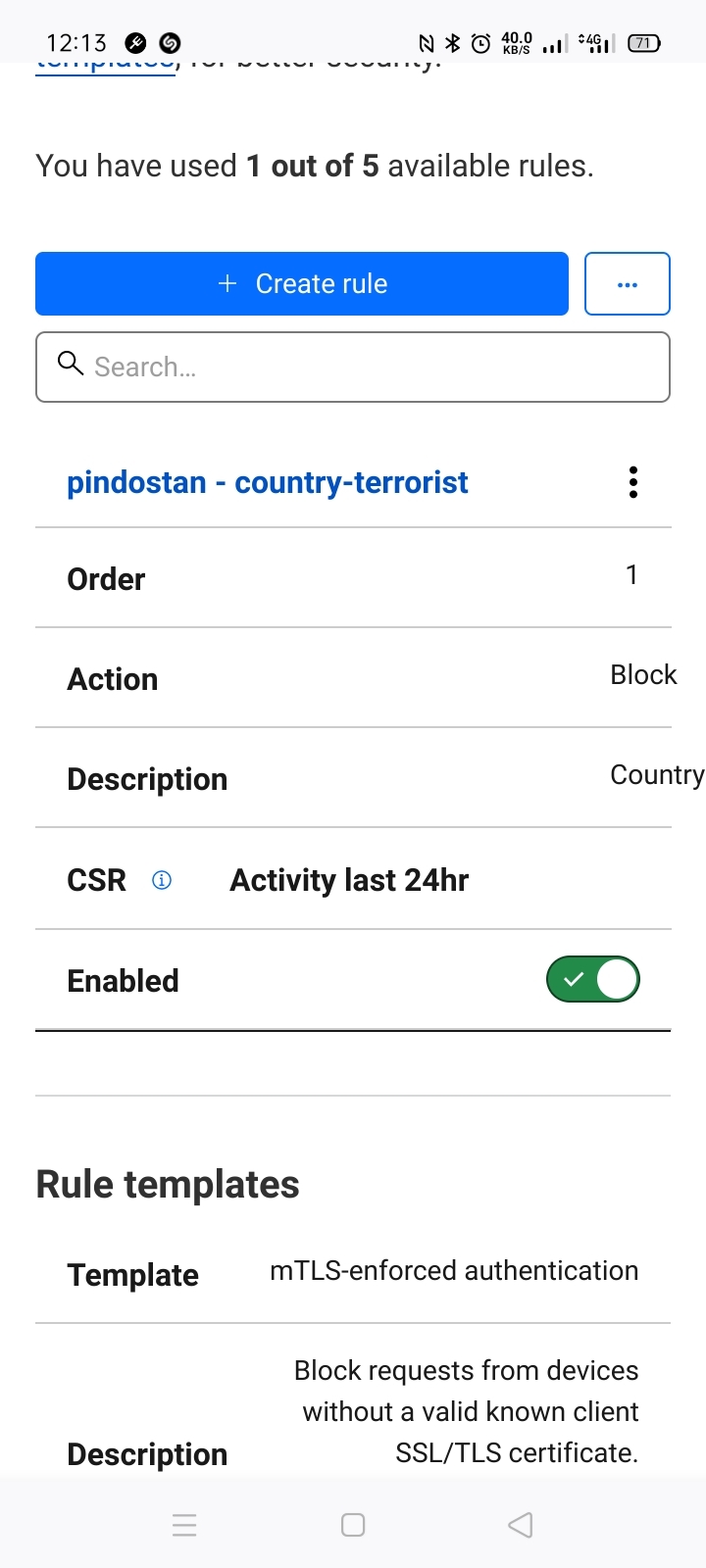The width and height of the screenshot is (706, 1568).
Task: Disable the Enabled rule toggle
Action: (x=593, y=979)
